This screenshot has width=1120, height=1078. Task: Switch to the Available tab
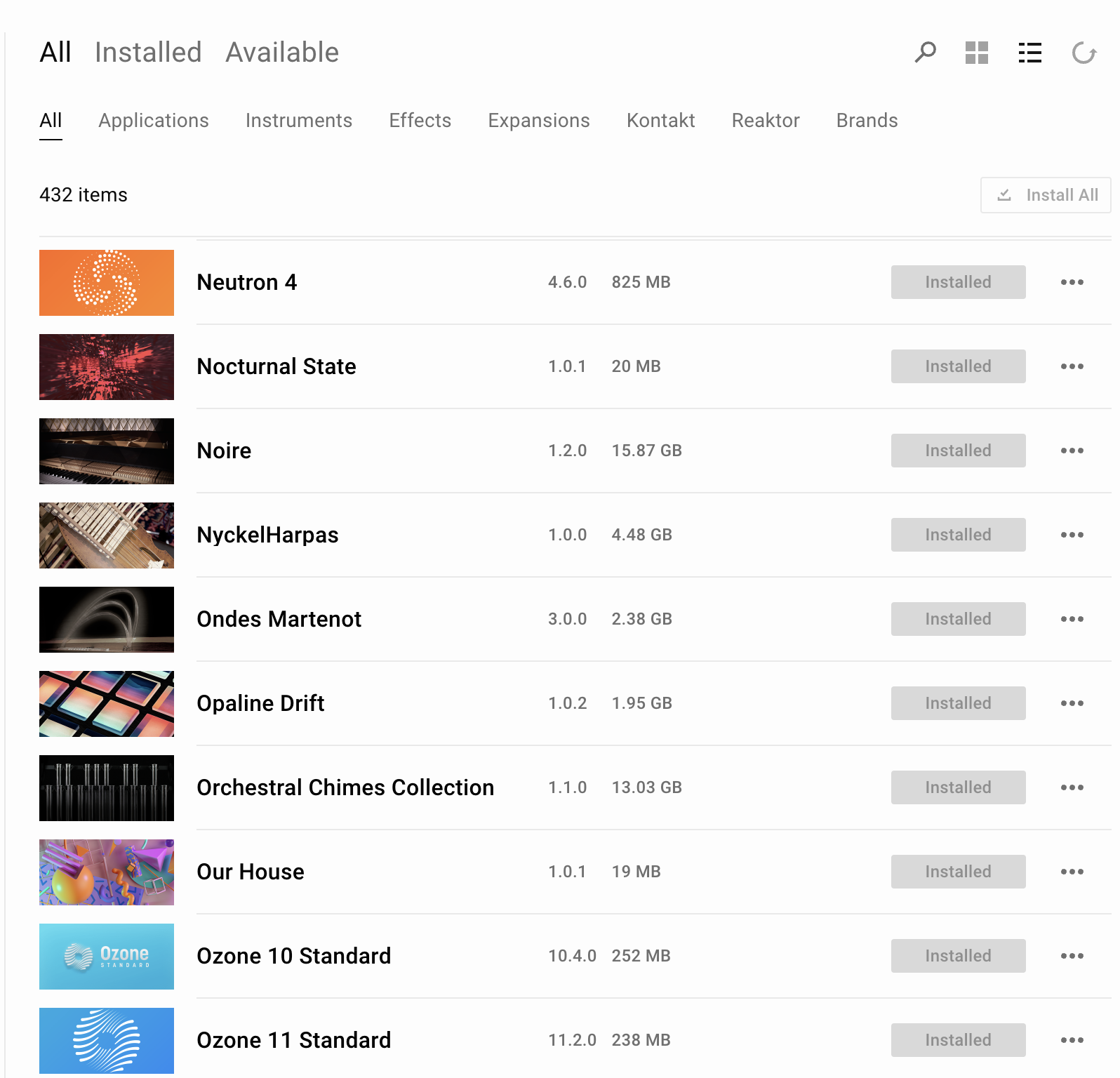282,53
